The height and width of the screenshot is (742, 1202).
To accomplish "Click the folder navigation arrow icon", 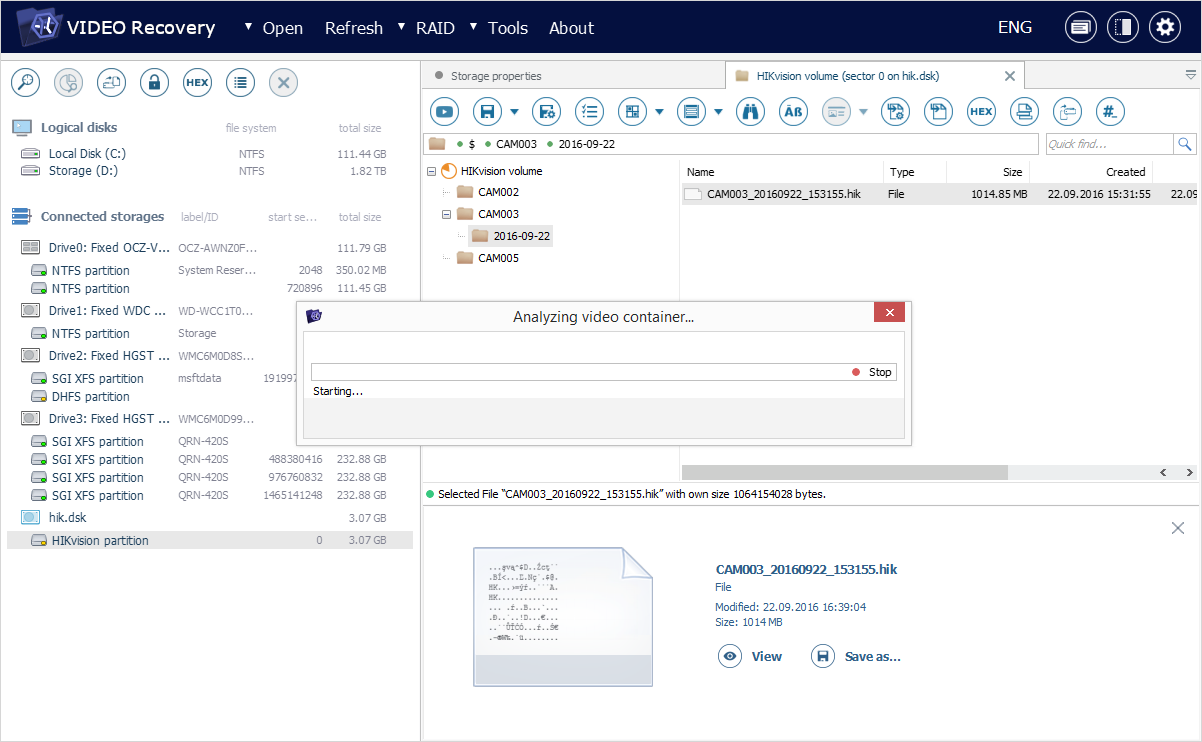I will click(1068, 112).
